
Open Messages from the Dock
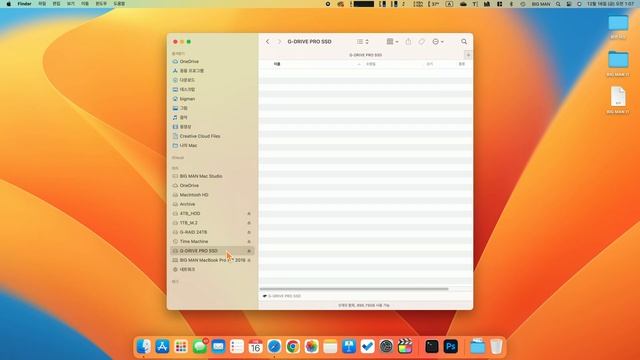tap(200, 347)
